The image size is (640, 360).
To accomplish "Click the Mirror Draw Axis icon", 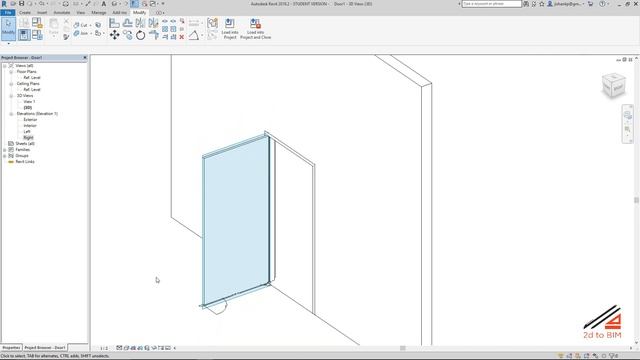I will (153, 23).
